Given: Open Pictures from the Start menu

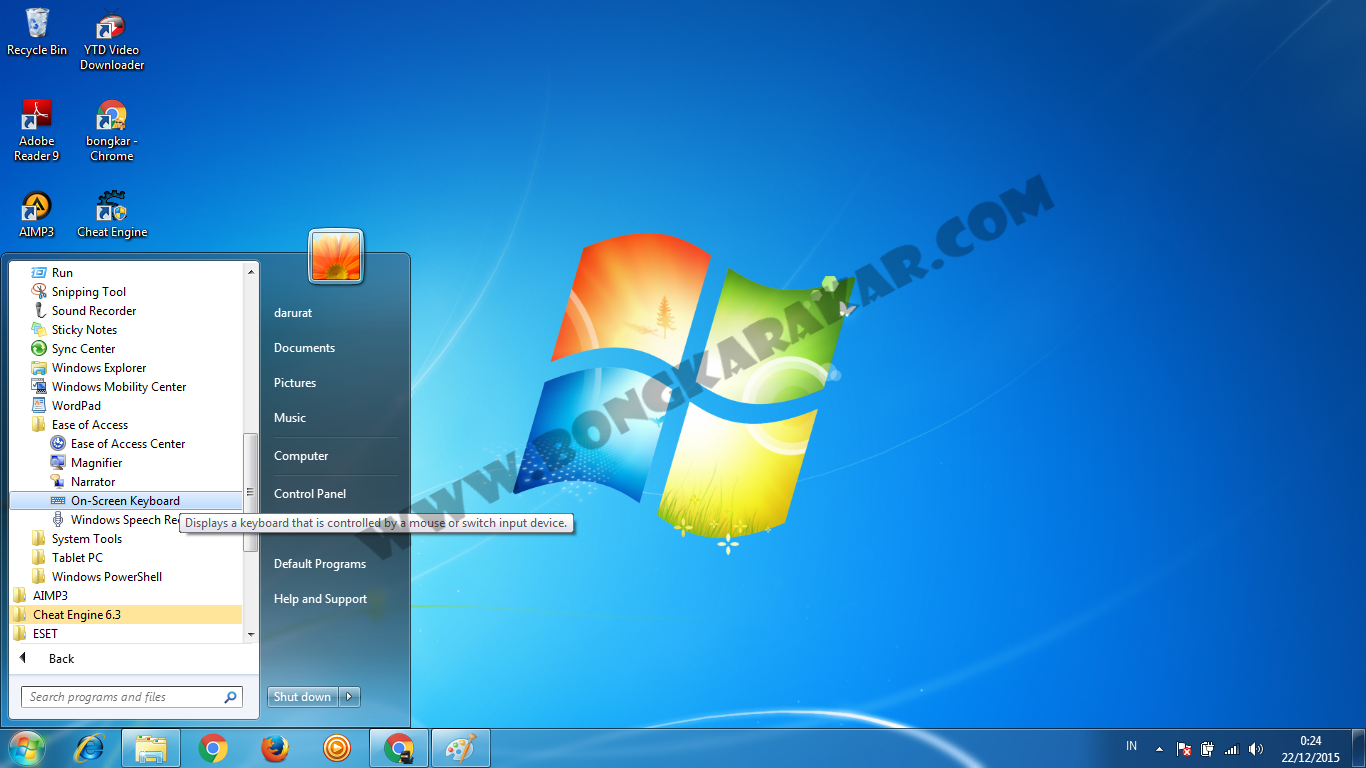Looking at the screenshot, I should point(295,383).
